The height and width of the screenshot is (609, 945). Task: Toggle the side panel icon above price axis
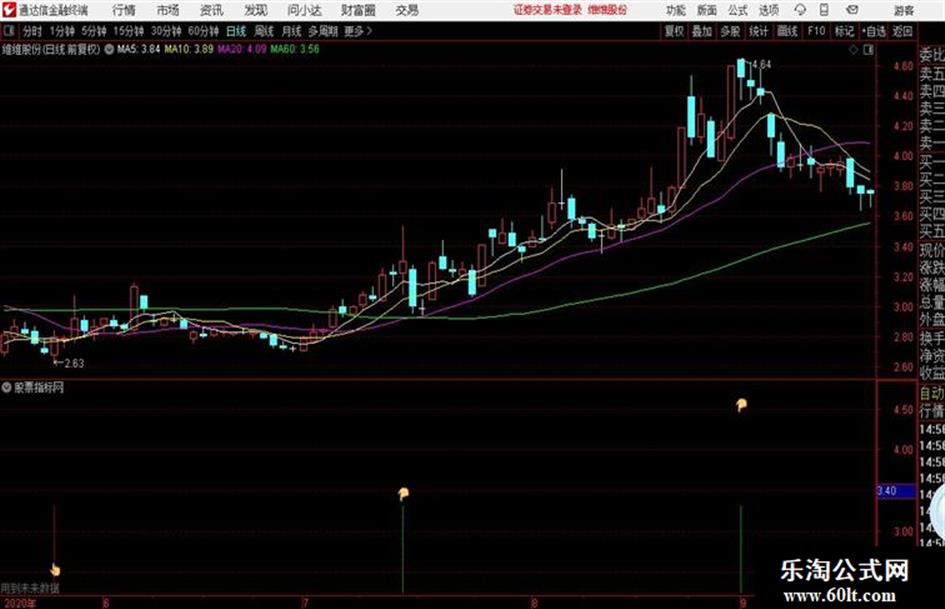[x=868, y=50]
